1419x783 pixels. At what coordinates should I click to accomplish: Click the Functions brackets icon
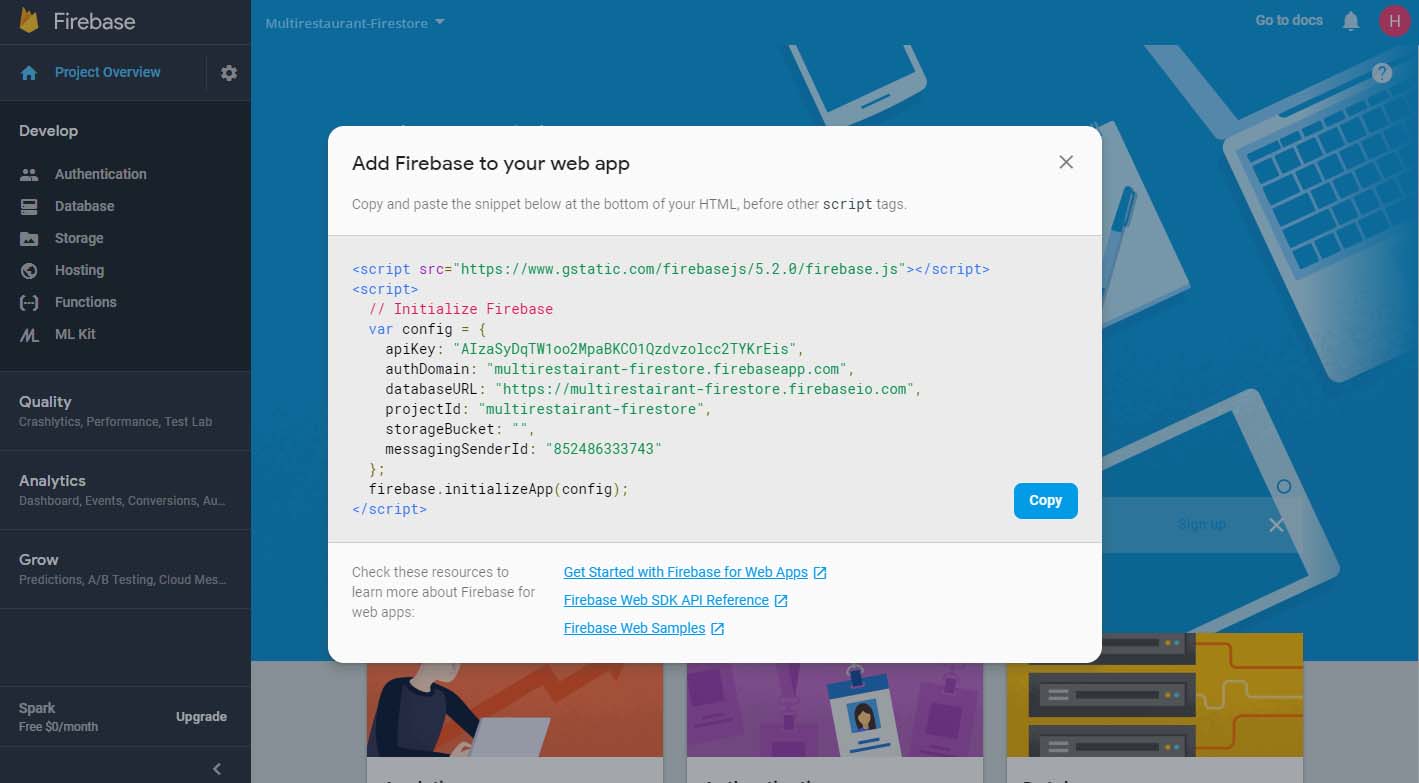click(29, 302)
